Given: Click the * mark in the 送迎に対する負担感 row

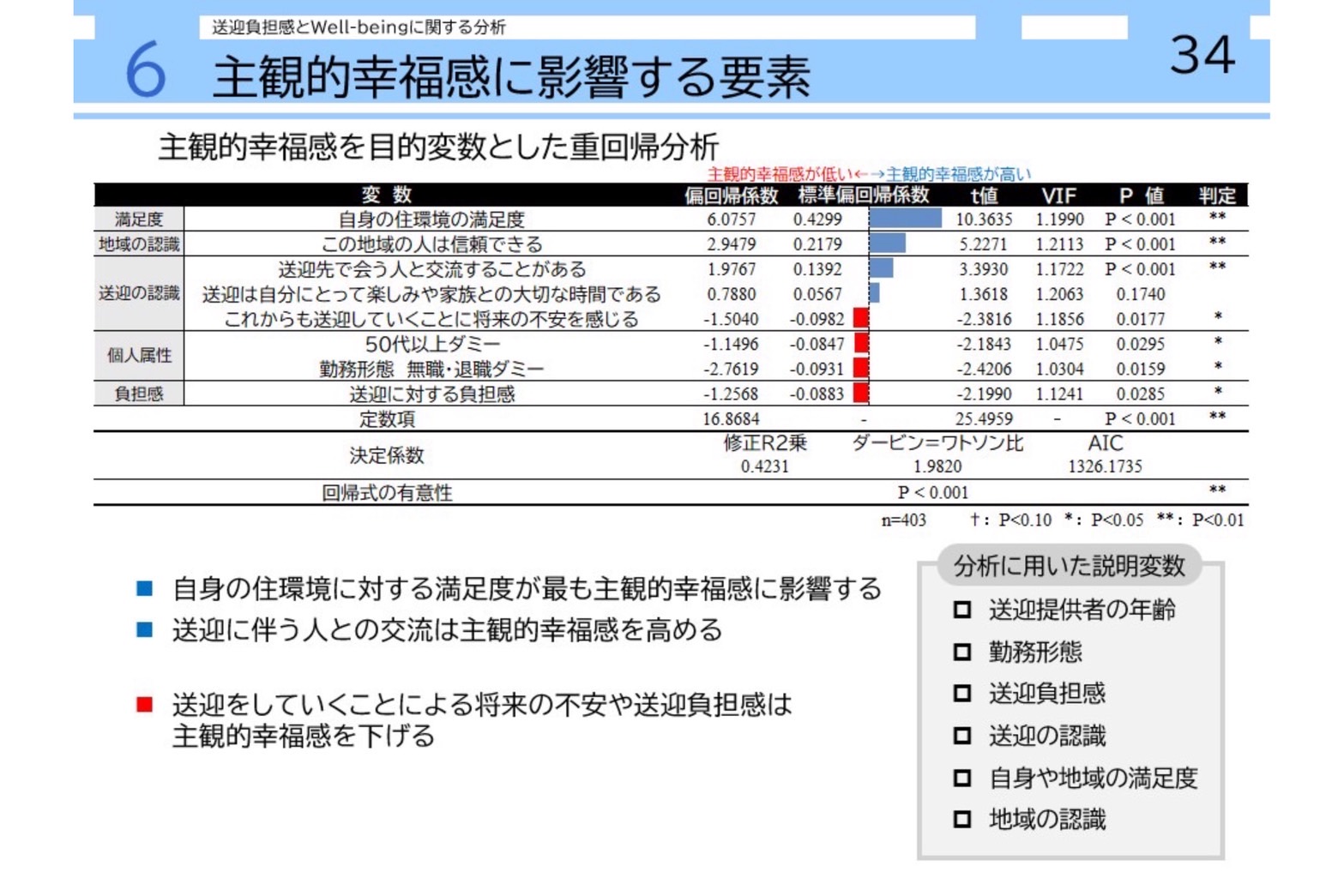Looking at the screenshot, I should (1217, 393).
